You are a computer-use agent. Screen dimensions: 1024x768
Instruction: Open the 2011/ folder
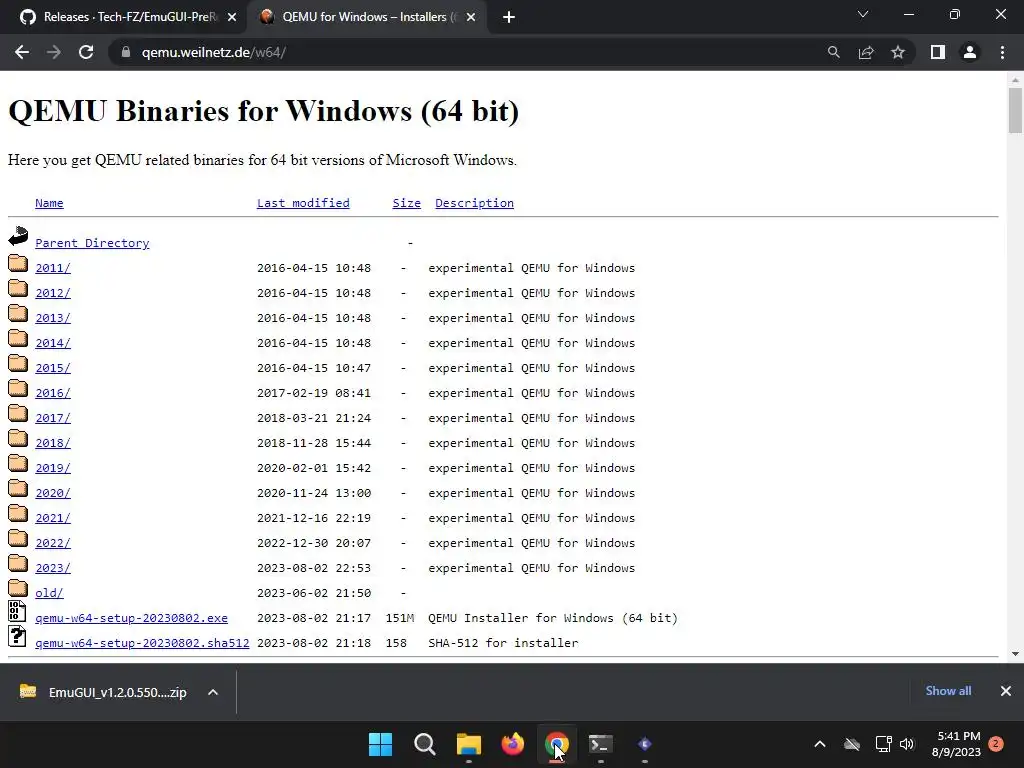(53, 268)
